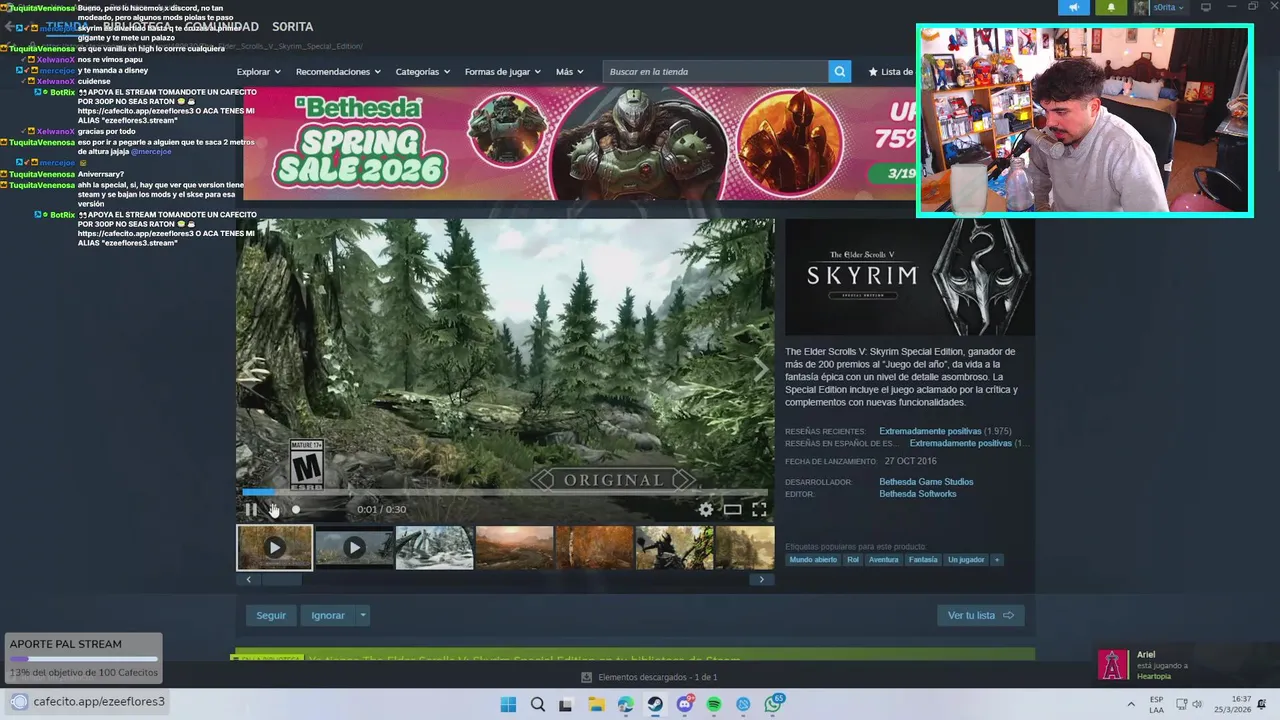Select first trailer thumbnail

coord(274,548)
